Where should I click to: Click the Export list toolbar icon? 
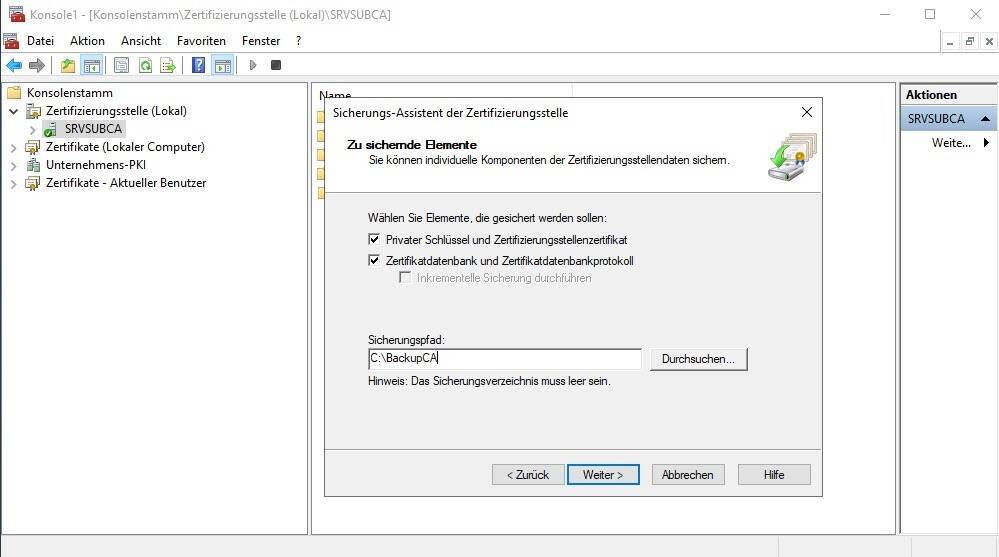pos(168,65)
